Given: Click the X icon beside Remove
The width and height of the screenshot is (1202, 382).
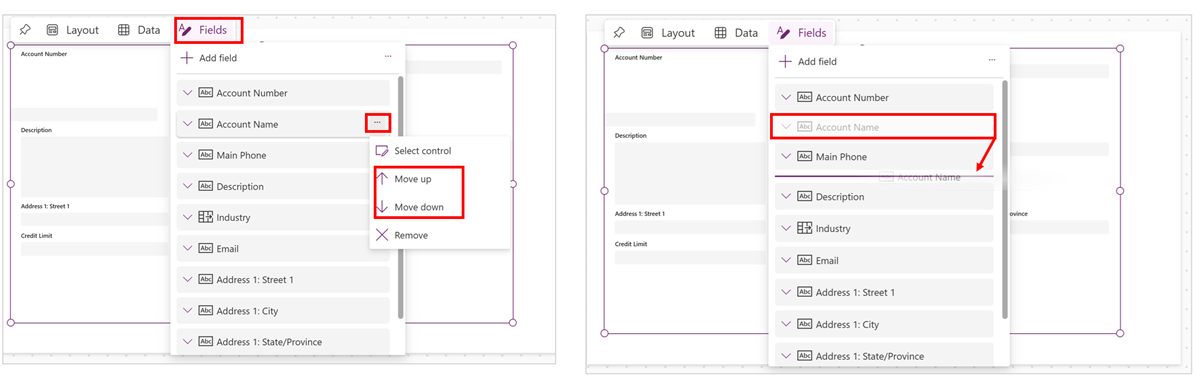Looking at the screenshot, I should click(381, 235).
